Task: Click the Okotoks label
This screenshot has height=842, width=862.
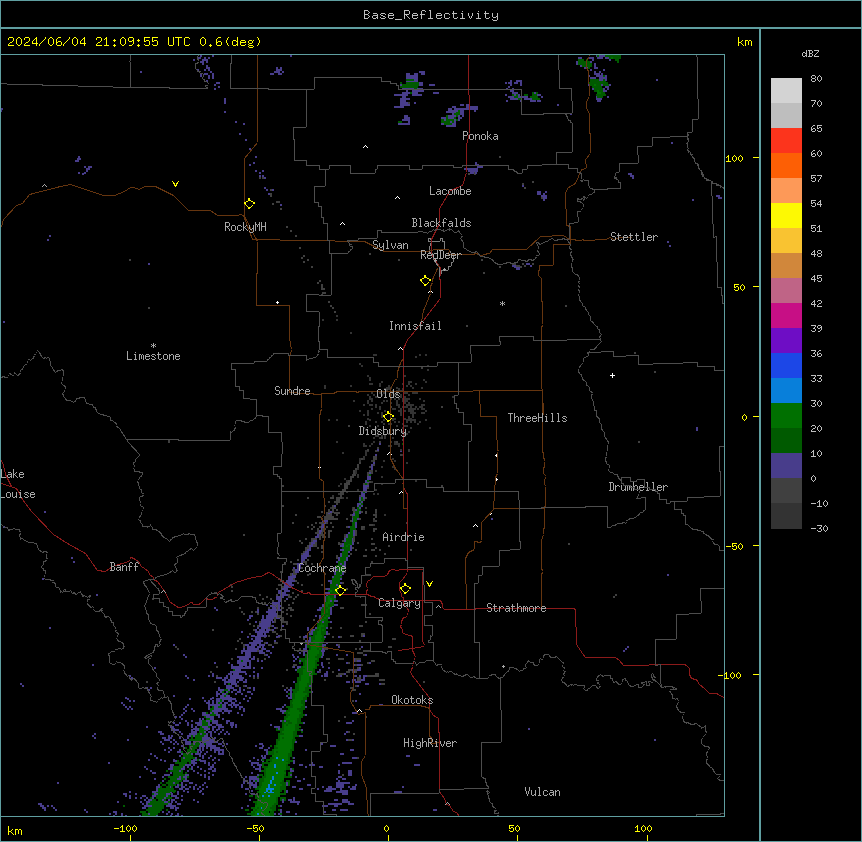Action: pos(412,700)
